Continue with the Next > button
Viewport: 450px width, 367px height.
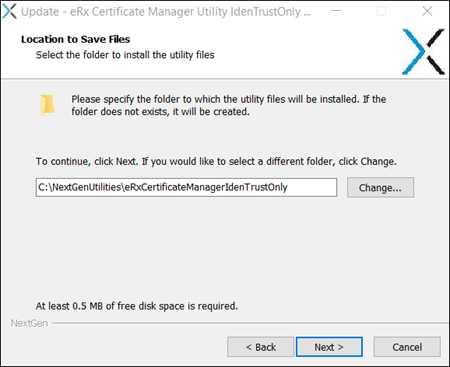coord(329,347)
